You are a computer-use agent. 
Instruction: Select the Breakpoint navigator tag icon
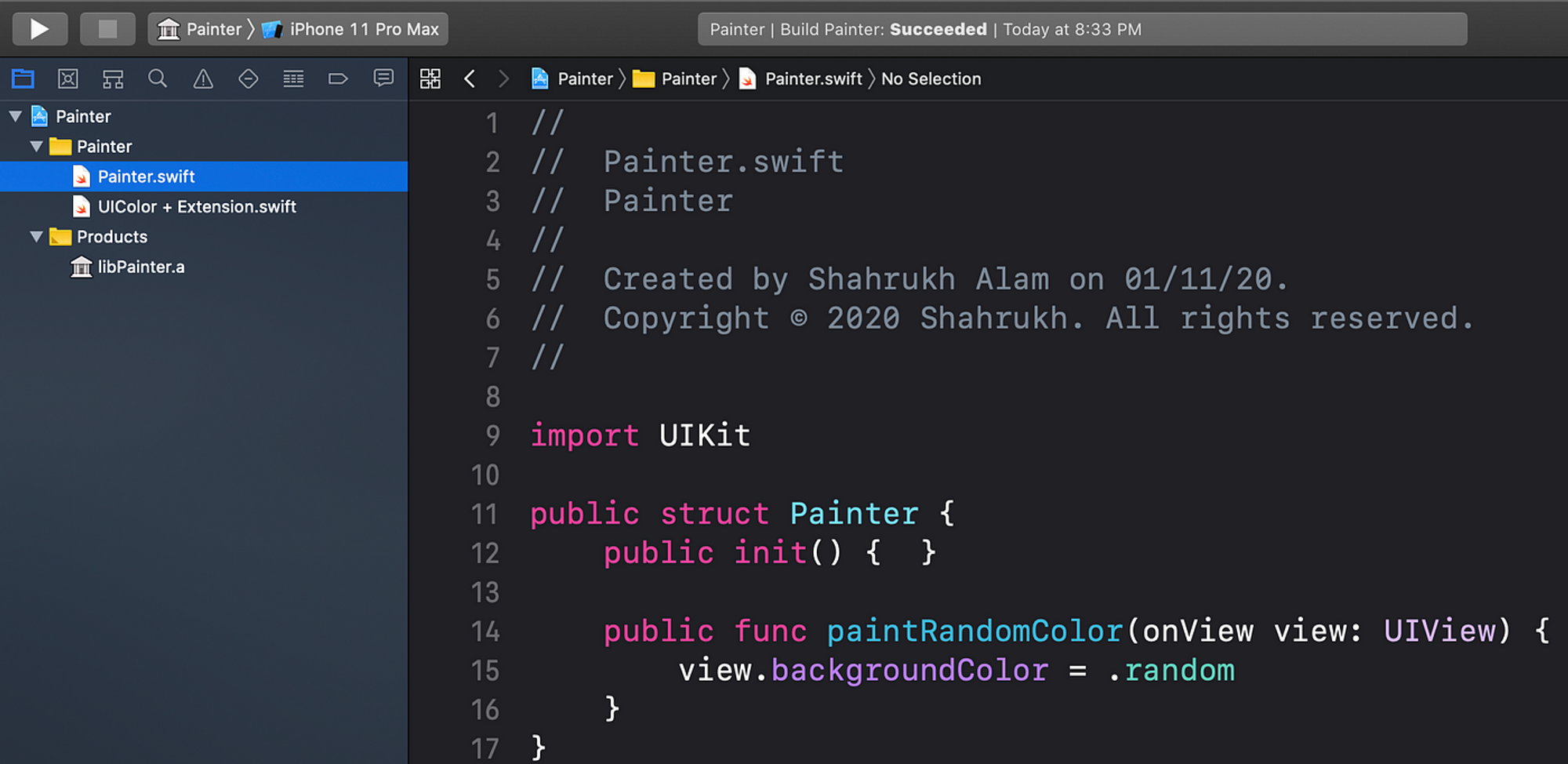pyautogui.click(x=338, y=78)
